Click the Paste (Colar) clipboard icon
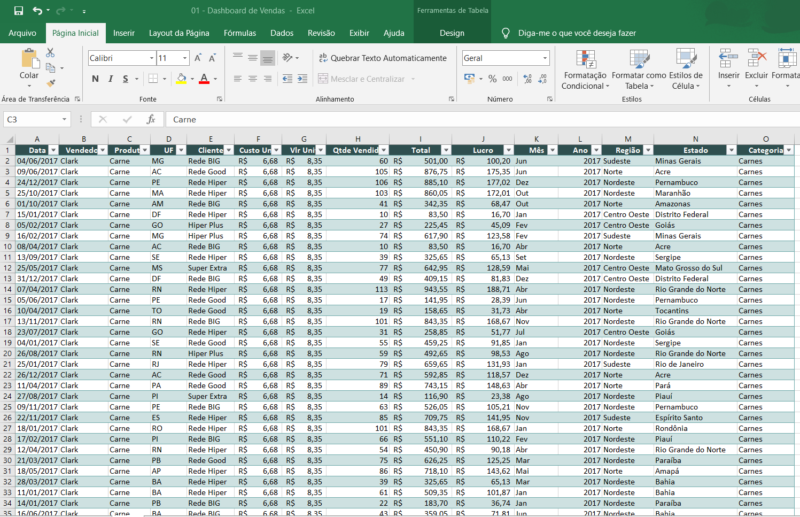Screen dimensions: 800x517 (29, 59)
